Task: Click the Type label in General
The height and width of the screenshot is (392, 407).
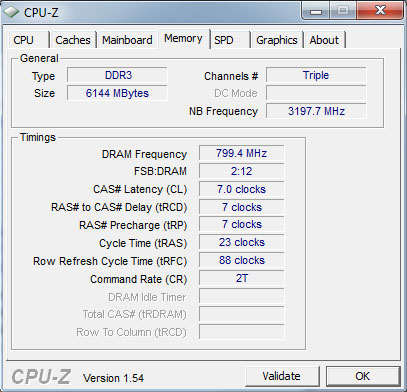Action: pos(43,76)
